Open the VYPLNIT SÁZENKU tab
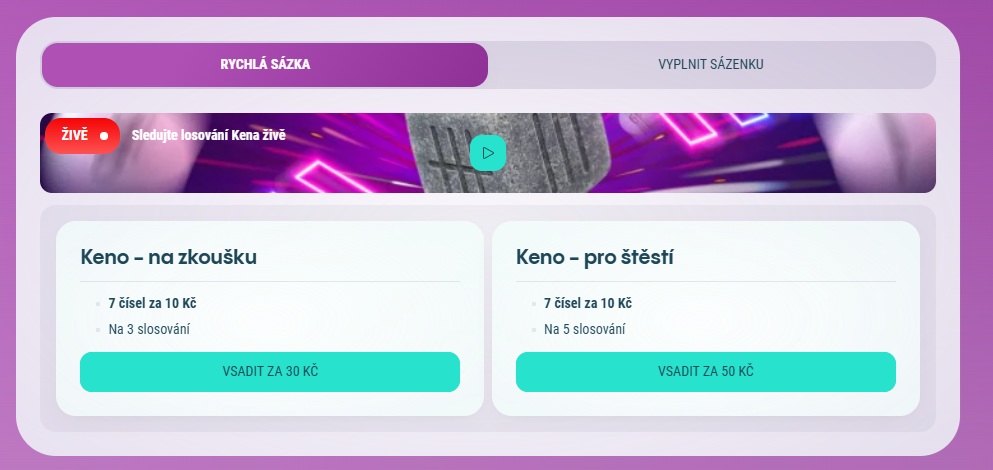Screen dimensions: 993x470 (711, 65)
